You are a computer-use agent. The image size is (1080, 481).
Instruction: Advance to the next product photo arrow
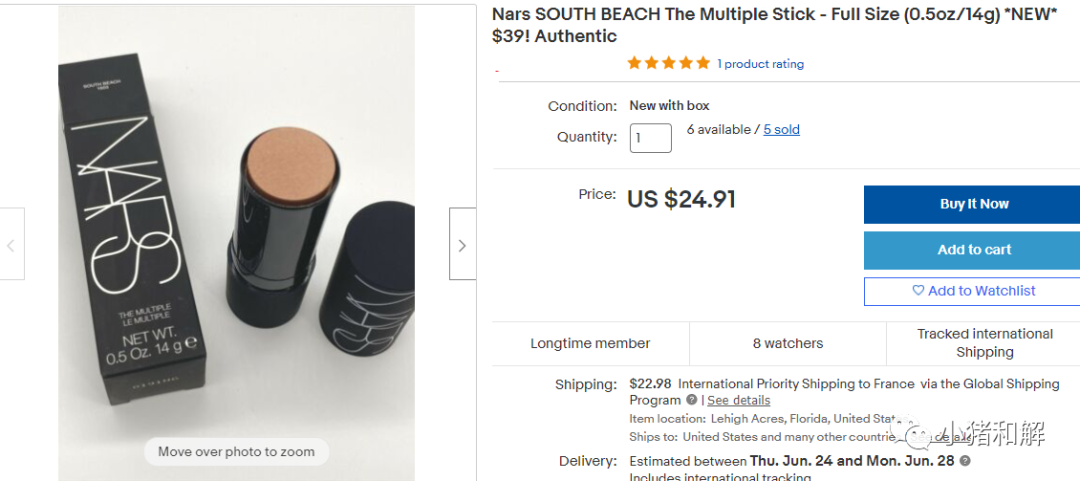[462, 244]
